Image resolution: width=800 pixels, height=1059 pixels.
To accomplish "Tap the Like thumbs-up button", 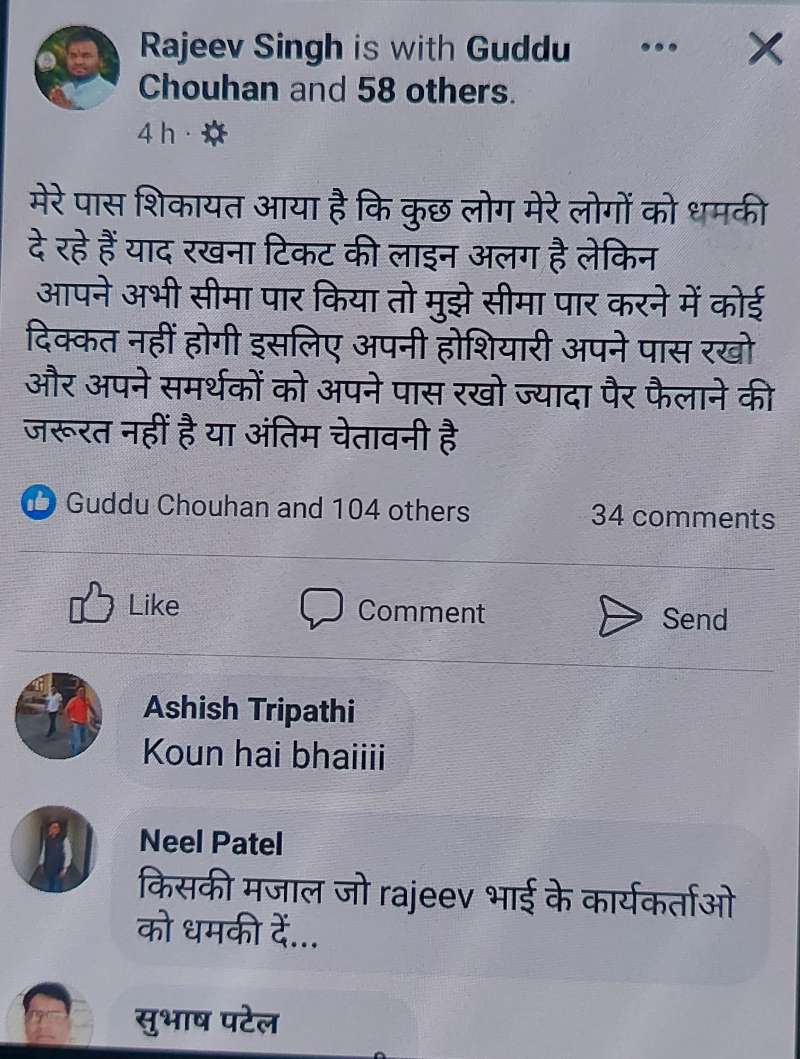I will [x=125, y=604].
